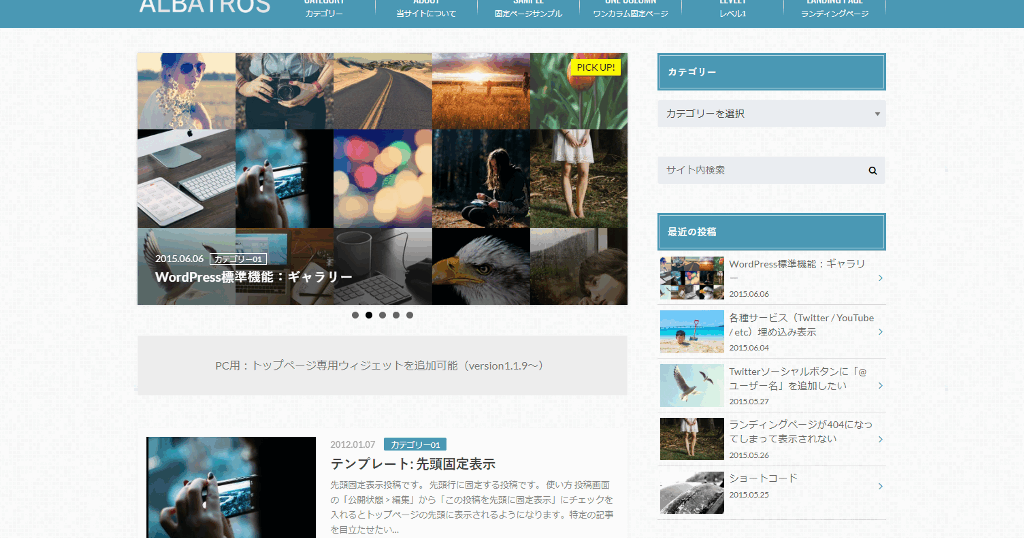Image resolution: width=1024 pixels, height=538 pixels.
Task: Open recent post WordPress標準機能：ギャラリー in sidebar
Action: point(797,270)
